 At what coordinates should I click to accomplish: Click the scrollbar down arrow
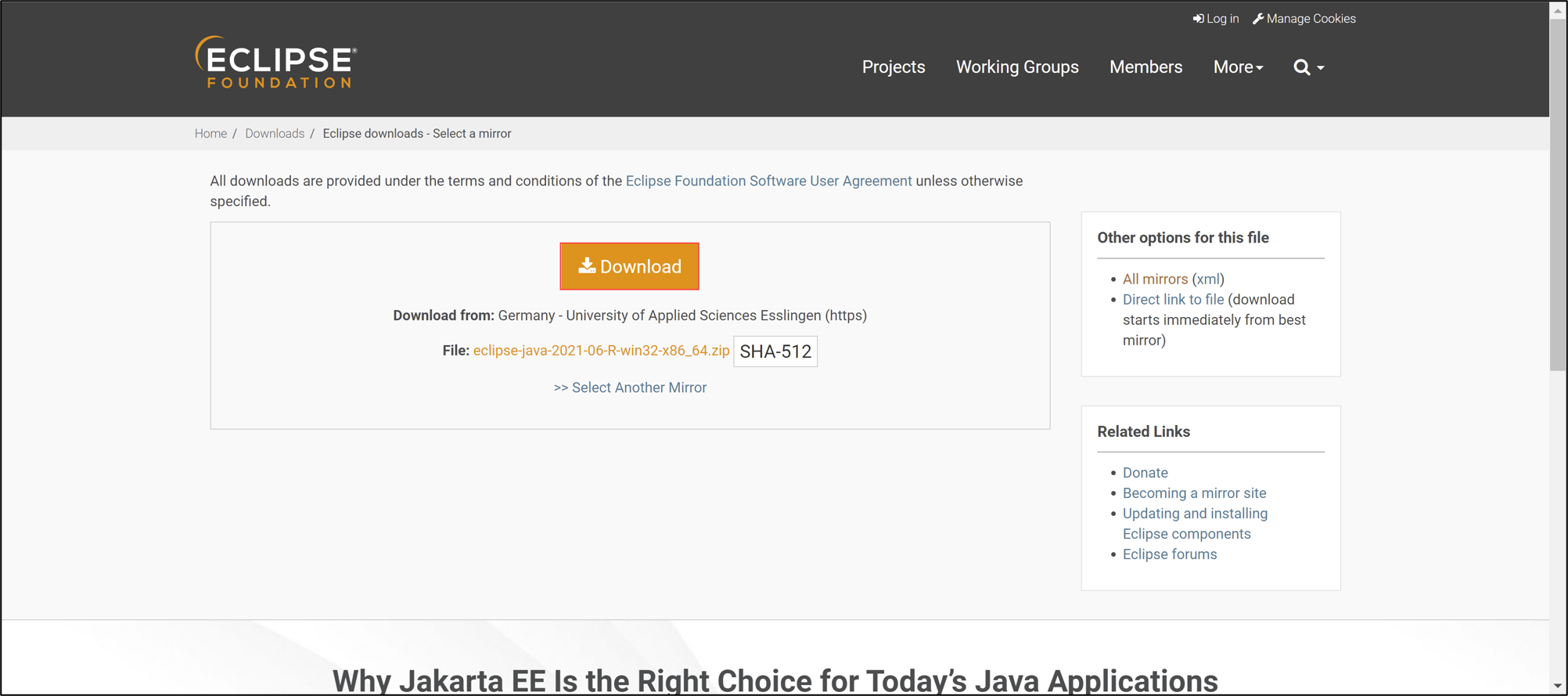coord(1559,686)
